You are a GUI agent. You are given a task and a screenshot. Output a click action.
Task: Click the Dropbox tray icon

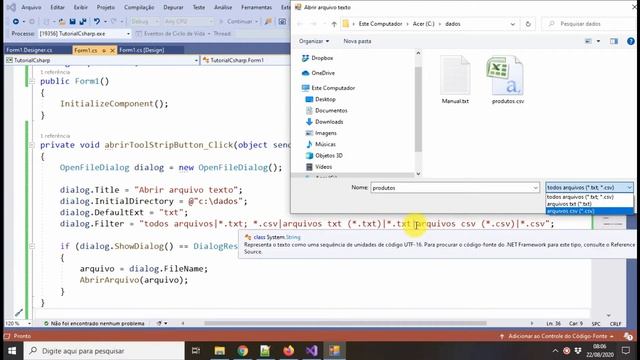click(578, 351)
